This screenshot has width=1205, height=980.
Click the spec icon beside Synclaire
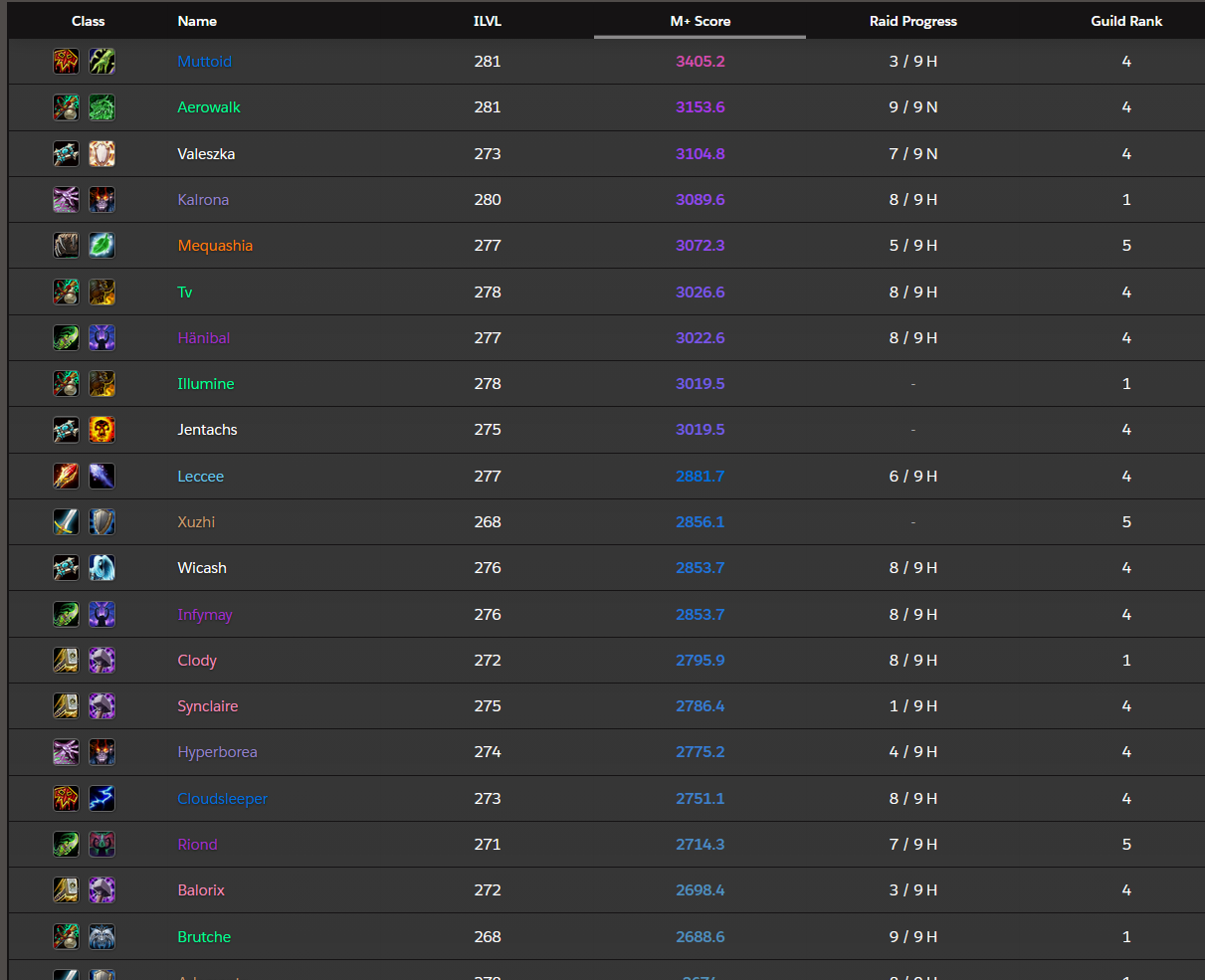coord(101,706)
